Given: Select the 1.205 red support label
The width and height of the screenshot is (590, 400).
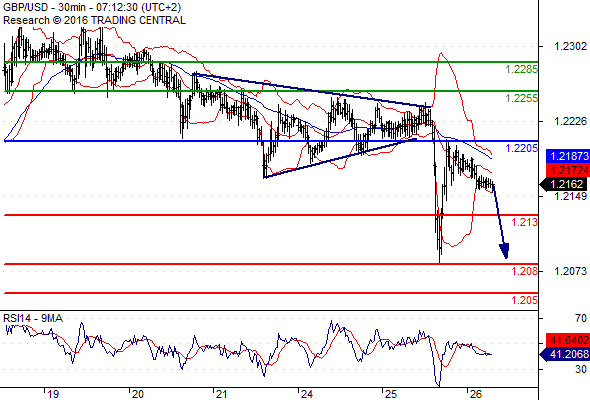Looking at the screenshot, I should click(x=524, y=300).
